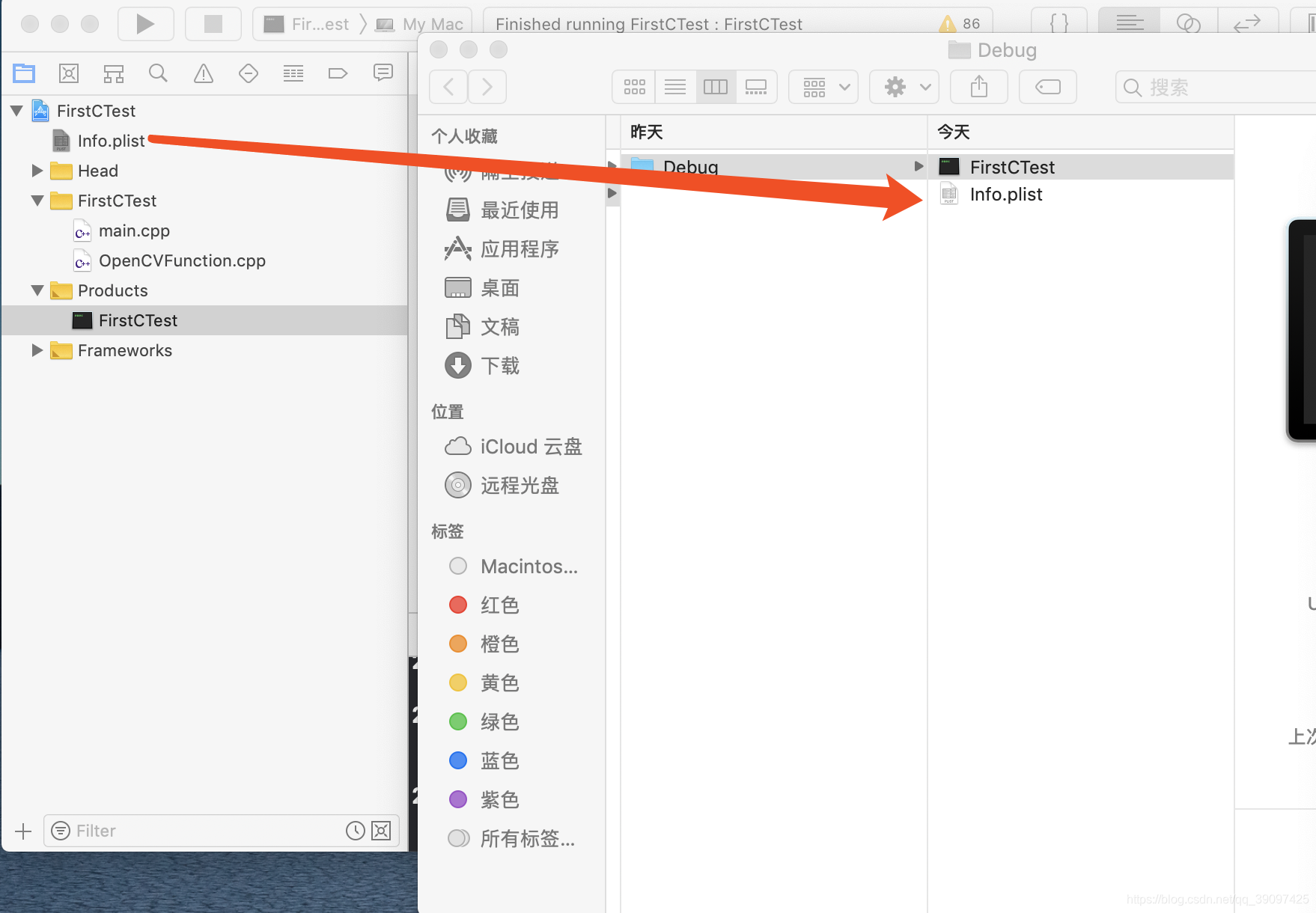Open the Finder Share button

point(978,87)
